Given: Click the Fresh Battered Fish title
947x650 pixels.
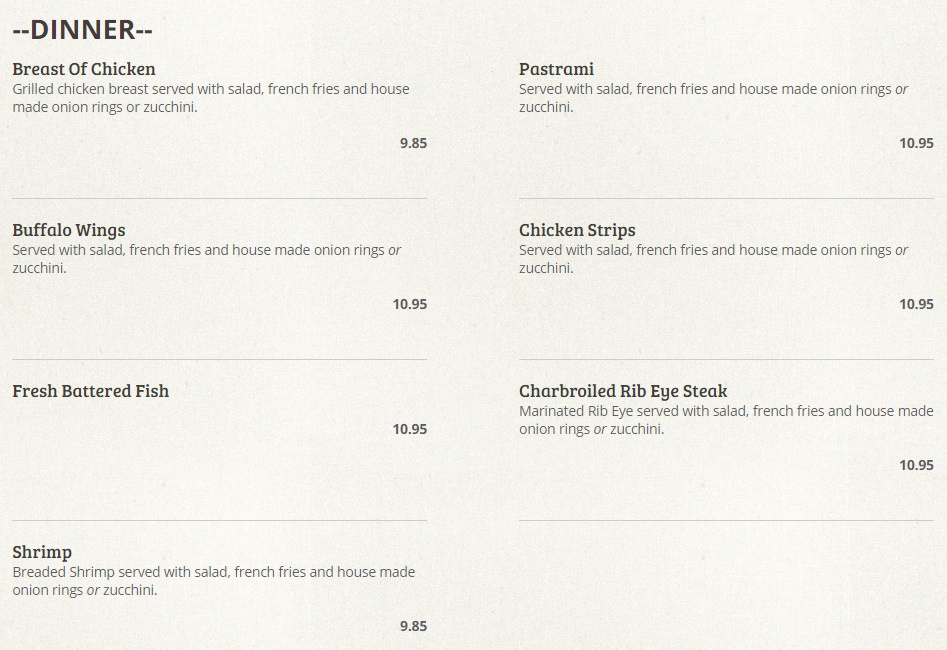Looking at the screenshot, I should click(91, 391).
